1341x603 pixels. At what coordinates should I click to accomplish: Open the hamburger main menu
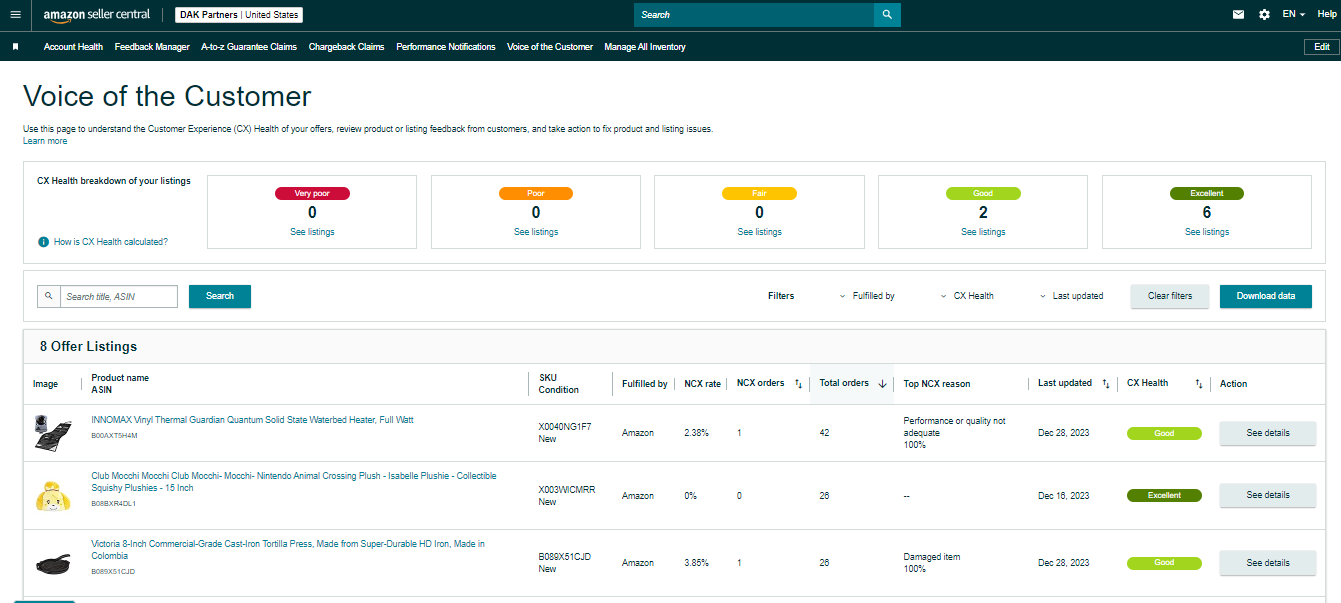pos(15,15)
